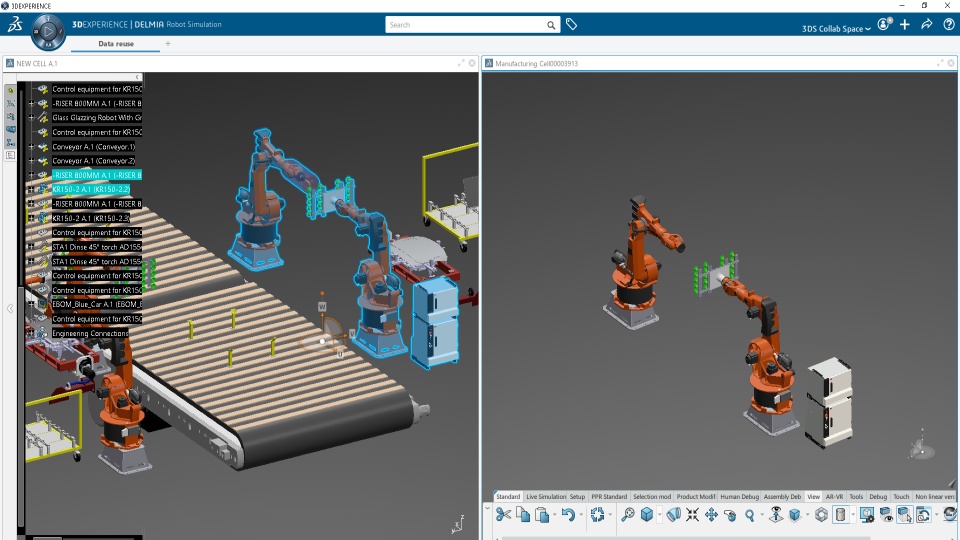Viewport: 960px width, 540px height.
Task: Open the Selection mod tab
Action: pyautogui.click(x=651, y=497)
